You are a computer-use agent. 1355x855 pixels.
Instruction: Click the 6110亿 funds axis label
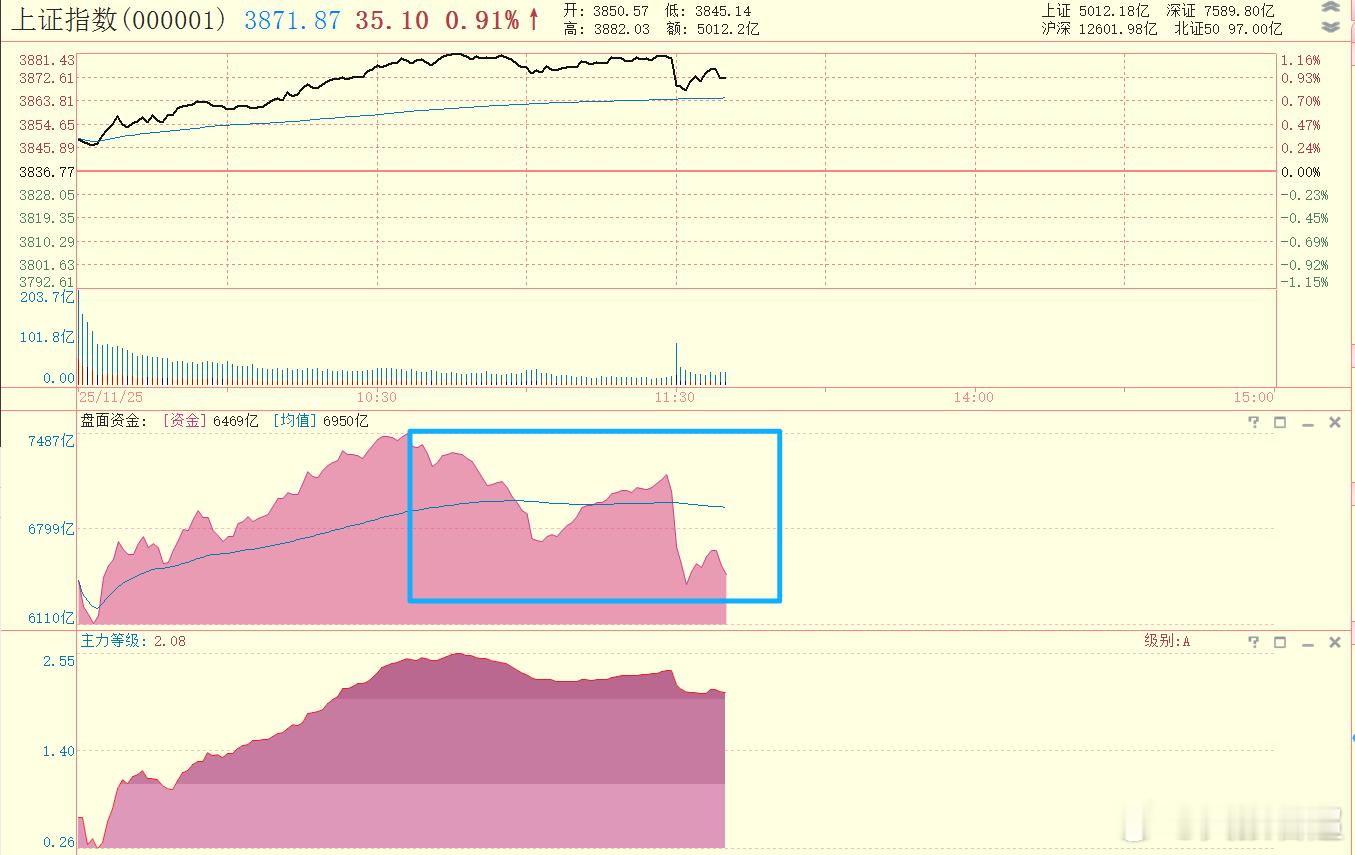(x=51, y=618)
